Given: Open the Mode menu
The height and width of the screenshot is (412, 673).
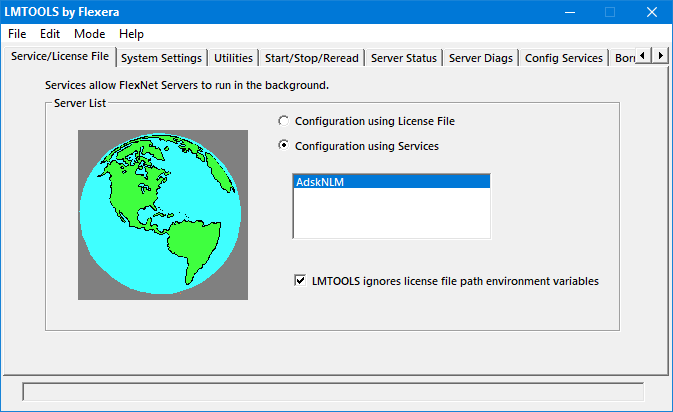Looking at the screenshot, I should pos(89,34).
